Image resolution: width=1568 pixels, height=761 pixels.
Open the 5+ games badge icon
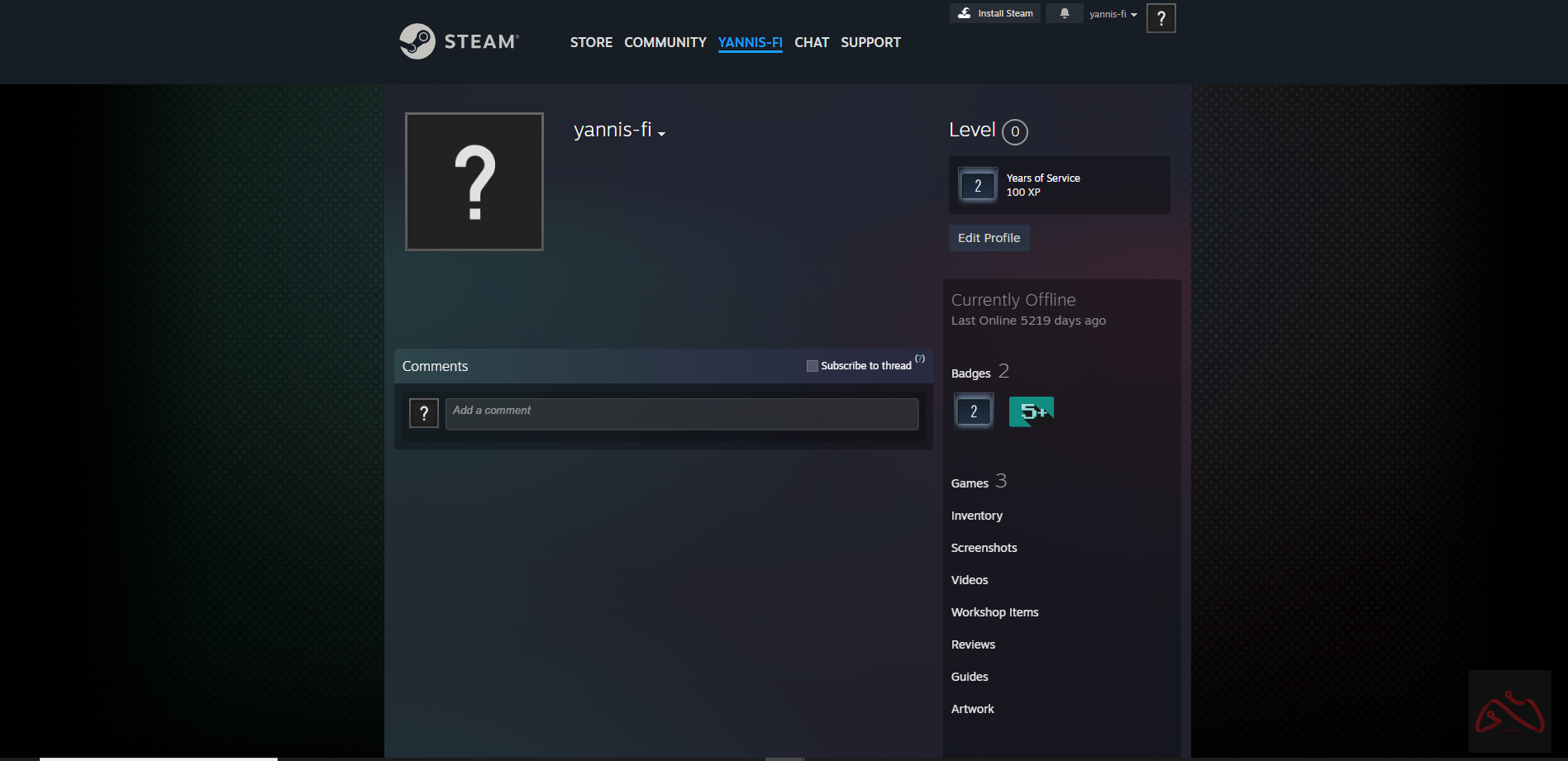pyautogui.click(x=1031, y=411)
